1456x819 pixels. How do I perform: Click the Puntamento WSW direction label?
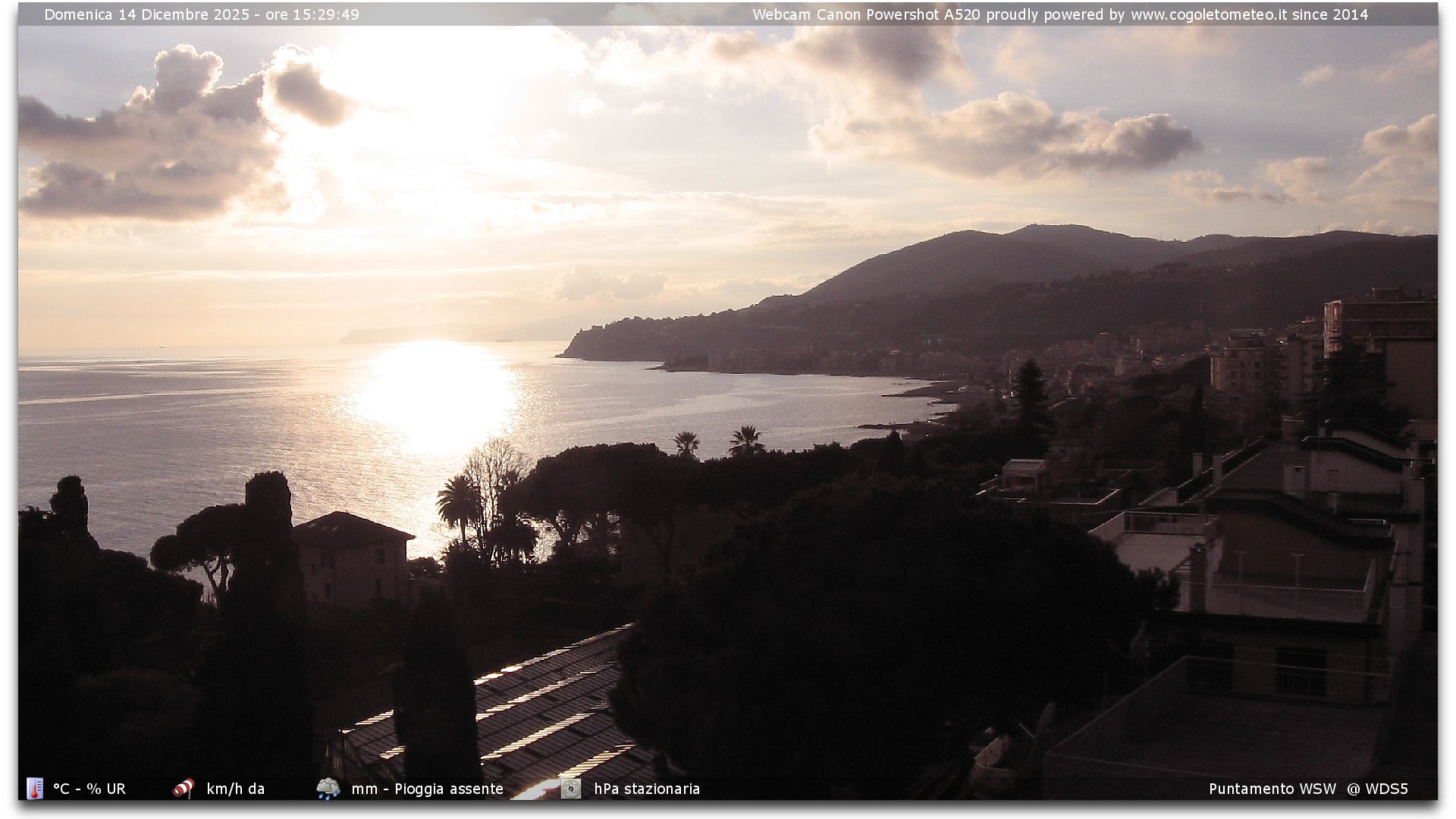point(1272,789)
